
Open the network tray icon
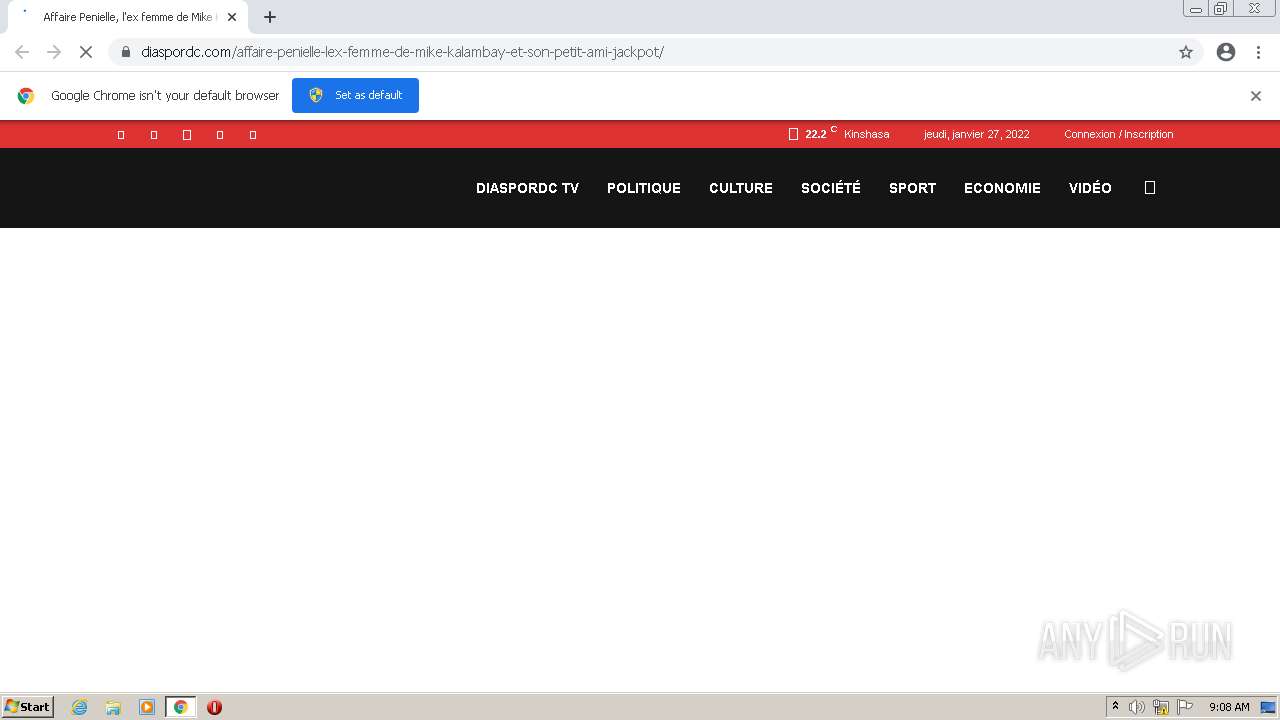pos(1161,707)
